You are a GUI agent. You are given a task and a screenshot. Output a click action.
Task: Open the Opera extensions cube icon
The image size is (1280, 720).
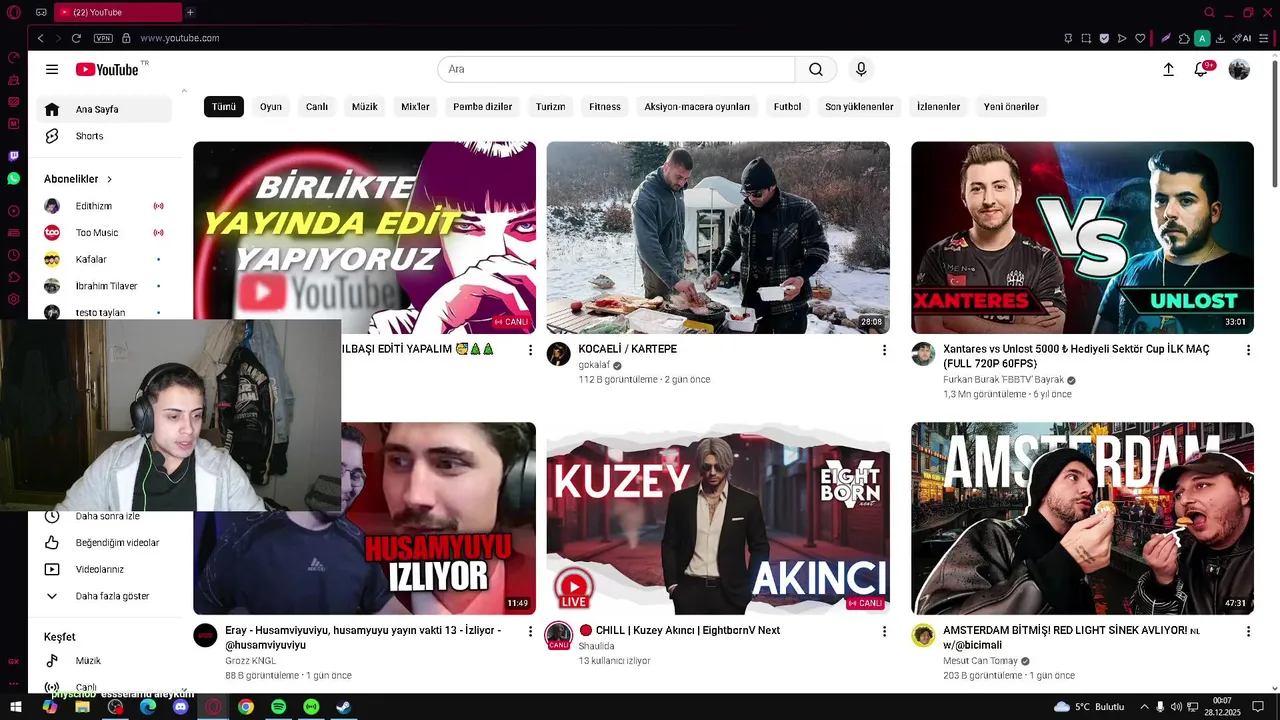click(1184, 38)
